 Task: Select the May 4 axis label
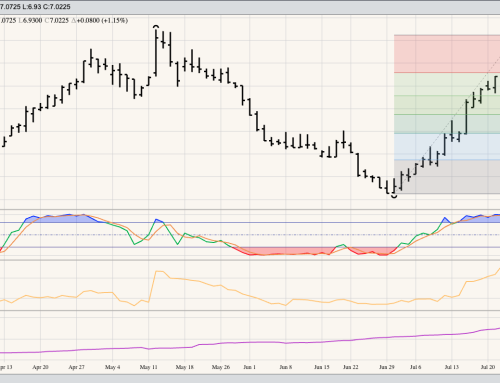112,367
